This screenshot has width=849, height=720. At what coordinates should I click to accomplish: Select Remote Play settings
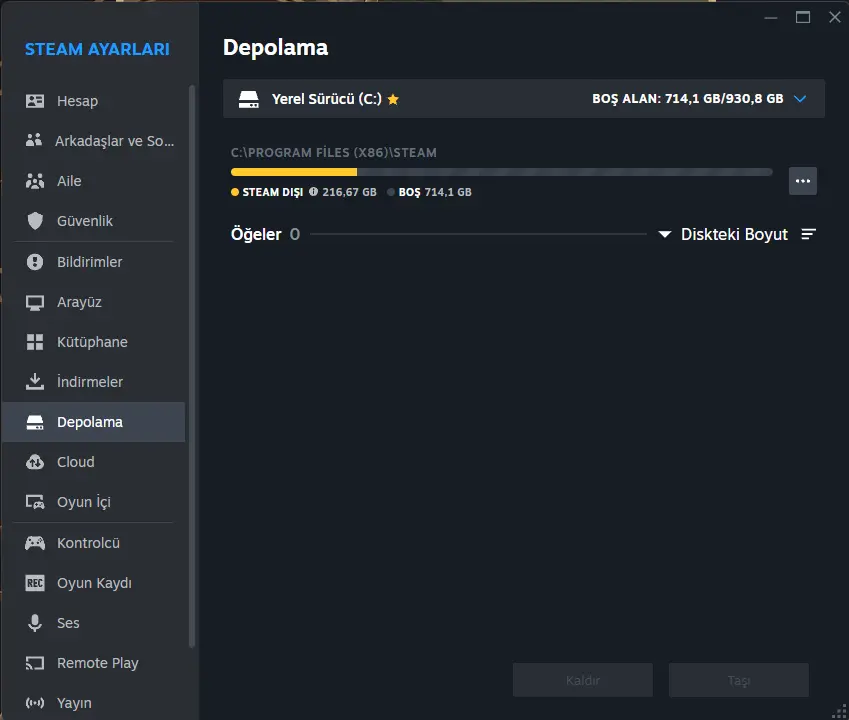(x=94, y=663)
